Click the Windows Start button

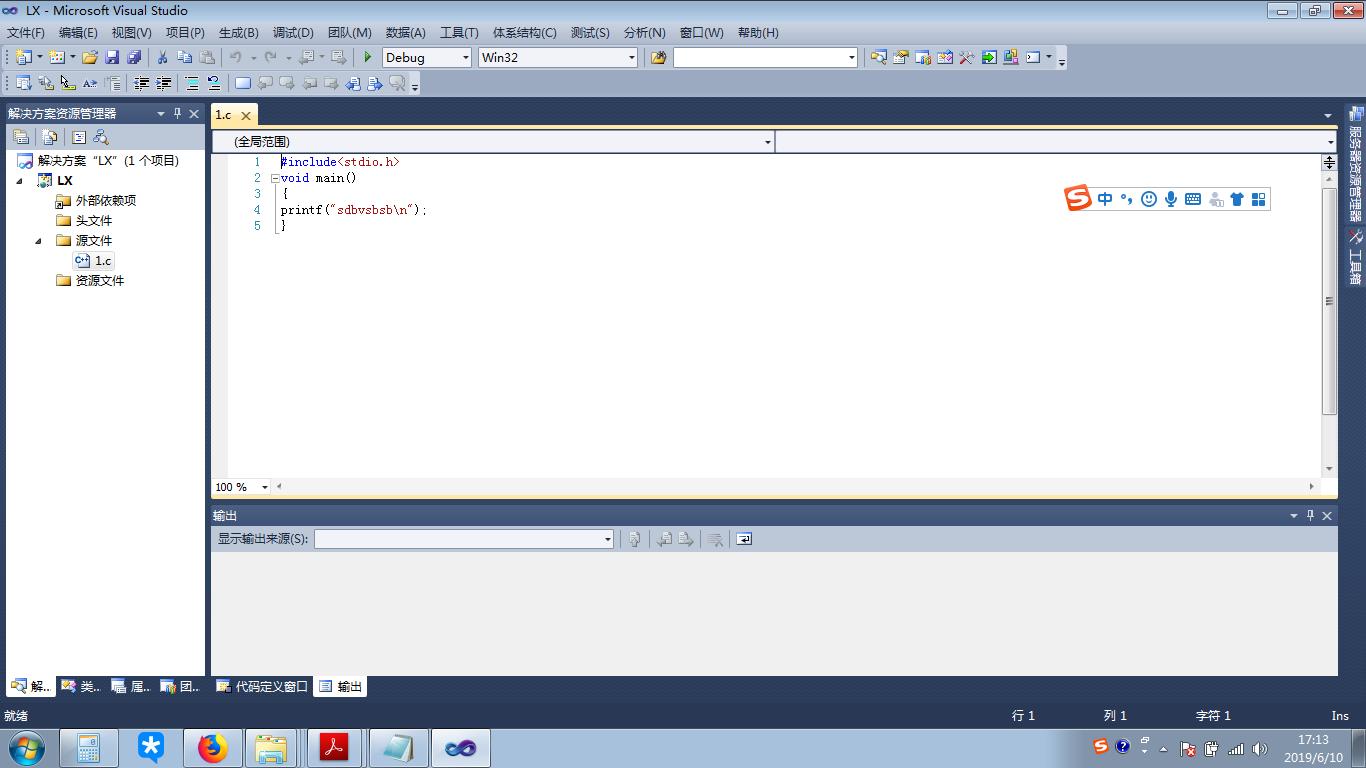coord(27,748)
